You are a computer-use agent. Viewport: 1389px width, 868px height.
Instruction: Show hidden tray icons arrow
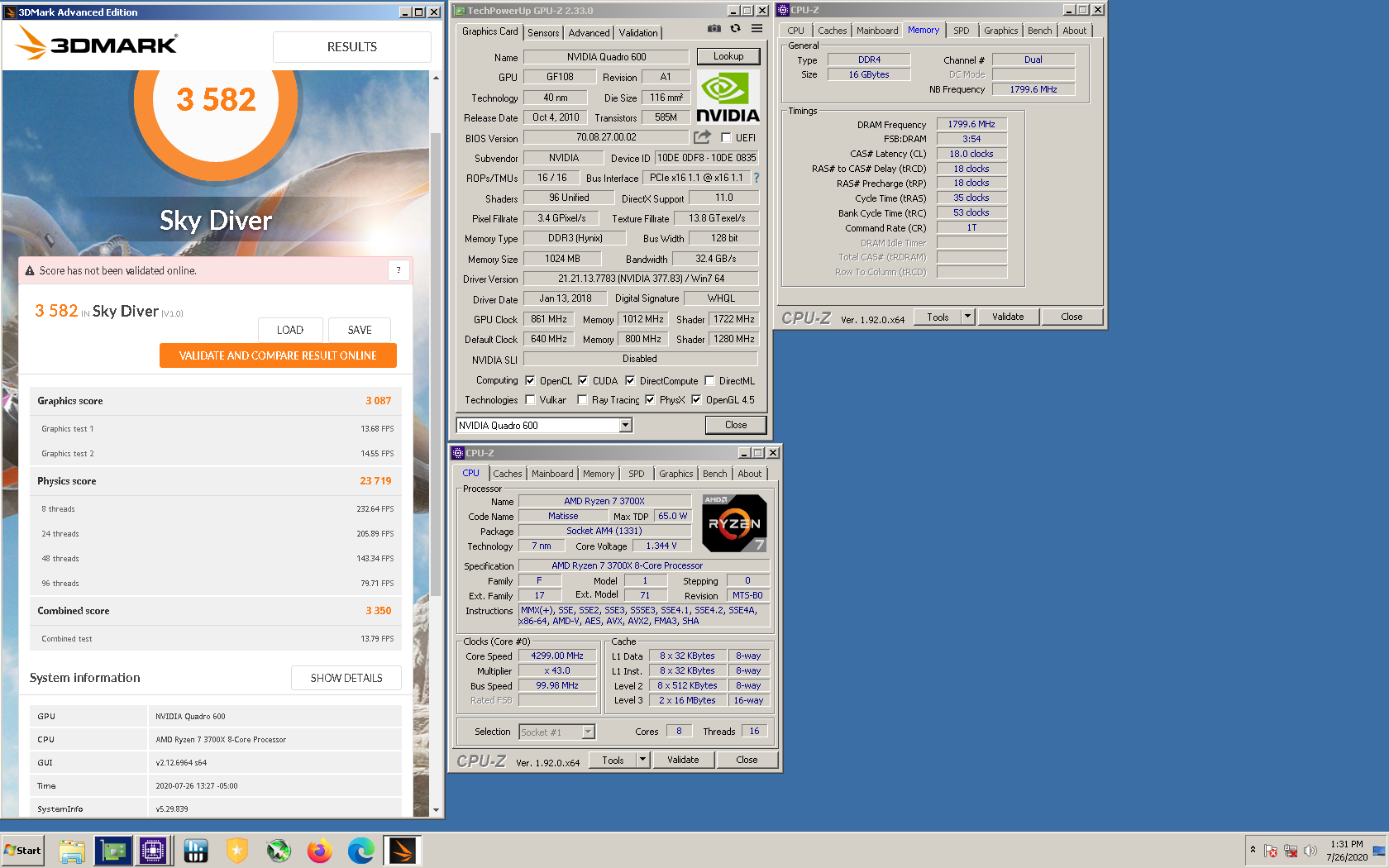click(1253, 850)
